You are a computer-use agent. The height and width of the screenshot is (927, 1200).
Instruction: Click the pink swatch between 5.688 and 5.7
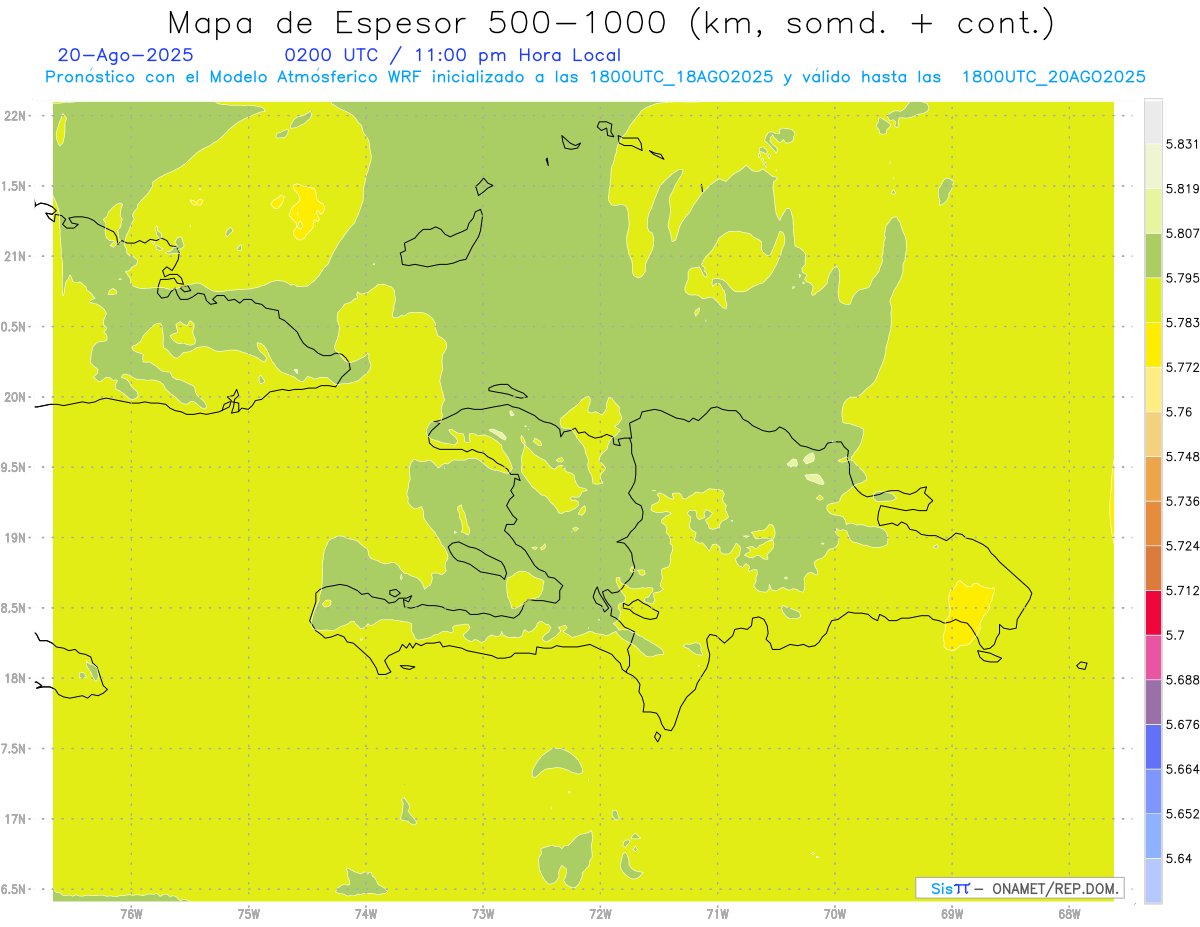(1153, 657)
